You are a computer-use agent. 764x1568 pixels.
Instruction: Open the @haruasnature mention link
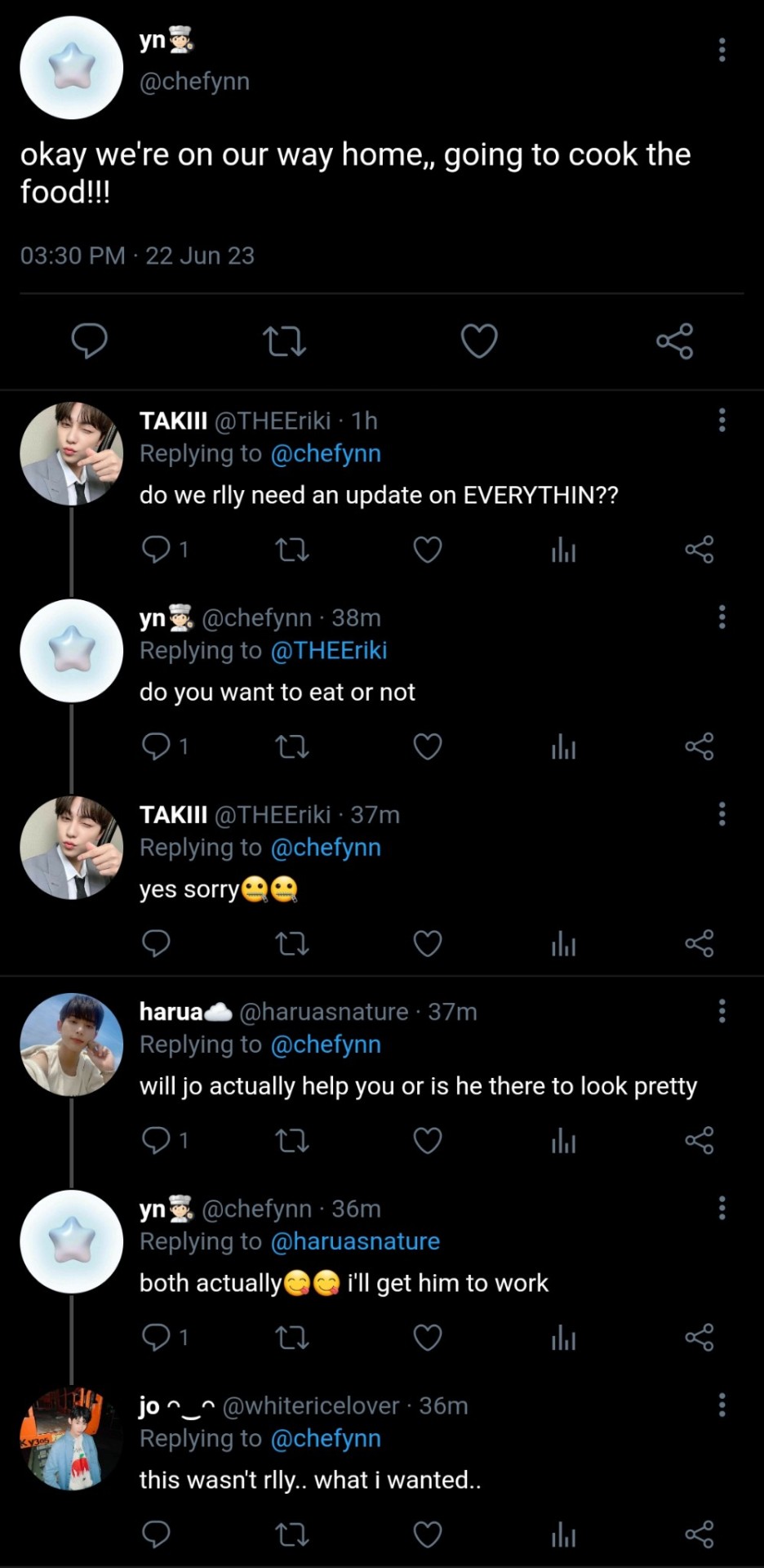(354, 1241)
